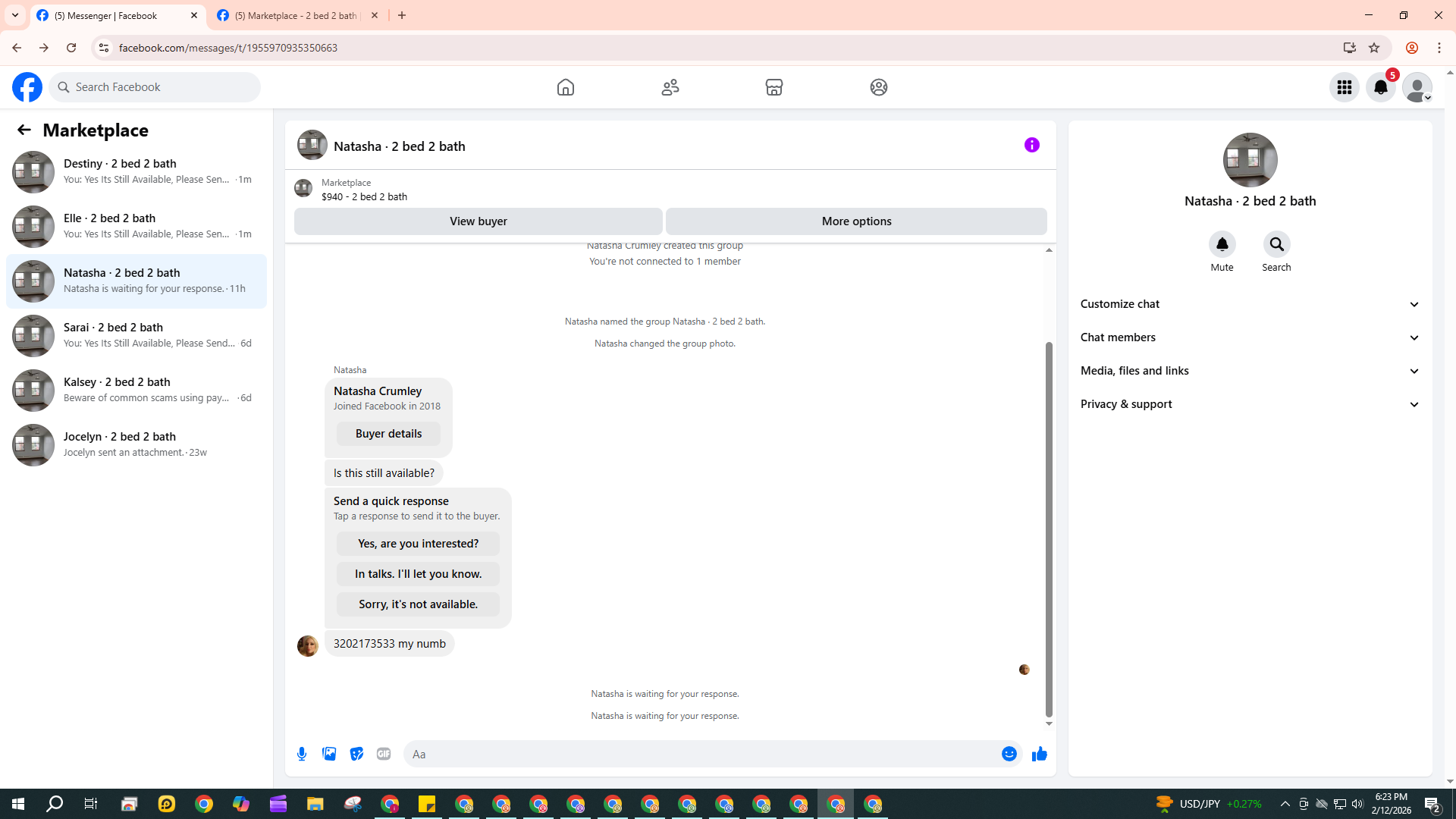Install app icon in the address bar

pos(1350,48)
